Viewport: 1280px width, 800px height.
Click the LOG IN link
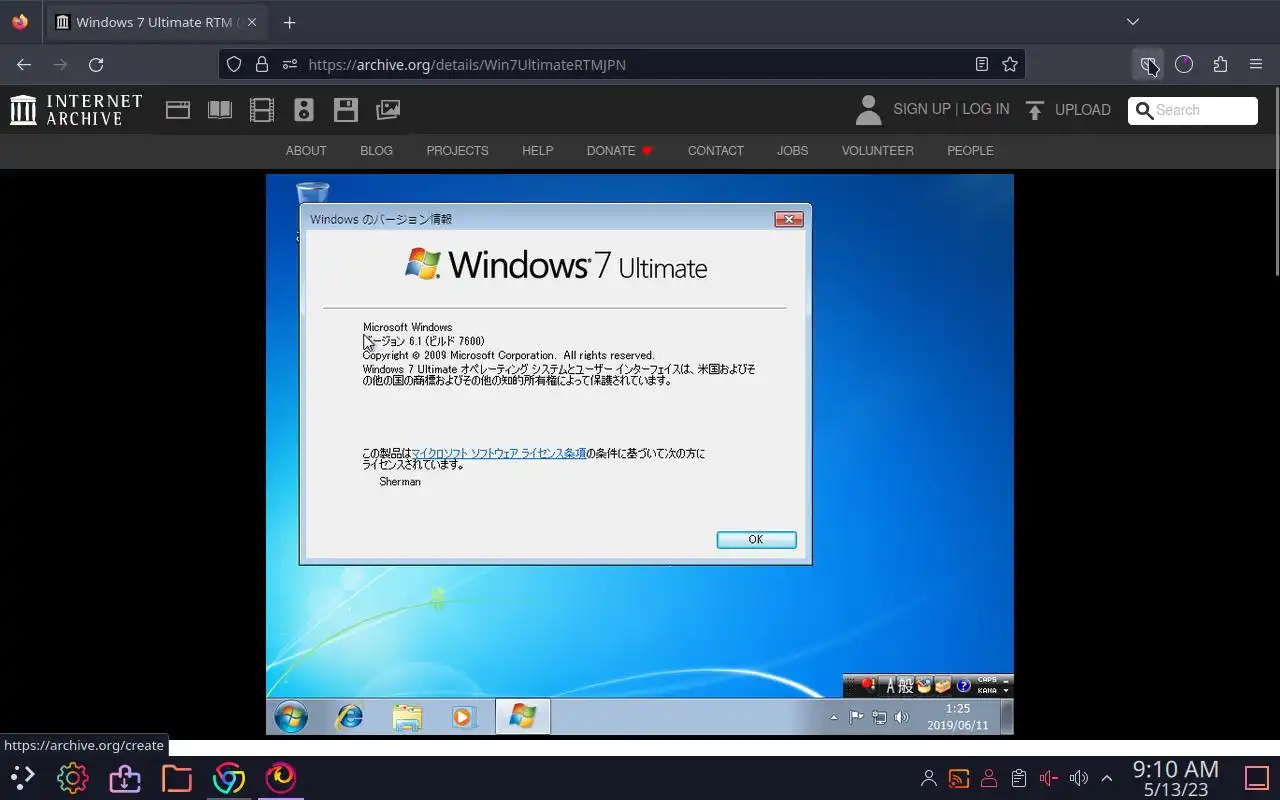986,109
